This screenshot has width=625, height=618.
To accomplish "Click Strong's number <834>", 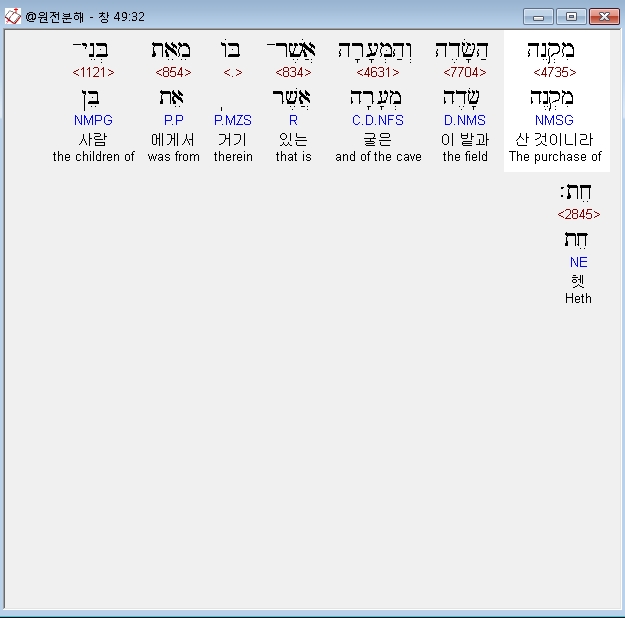I will 293,72.
